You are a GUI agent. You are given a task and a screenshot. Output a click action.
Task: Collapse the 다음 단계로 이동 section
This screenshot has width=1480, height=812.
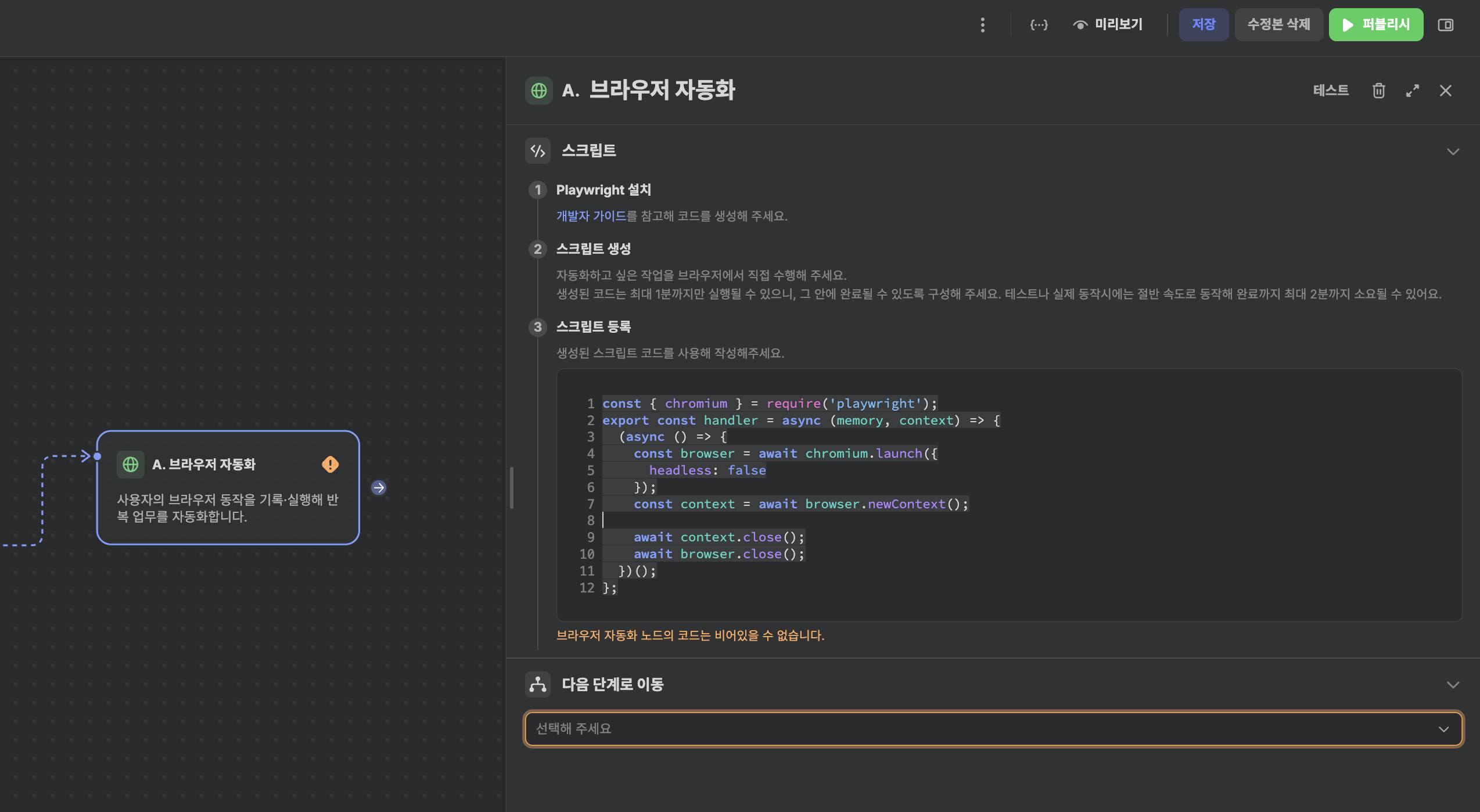tap(1453, 685)
